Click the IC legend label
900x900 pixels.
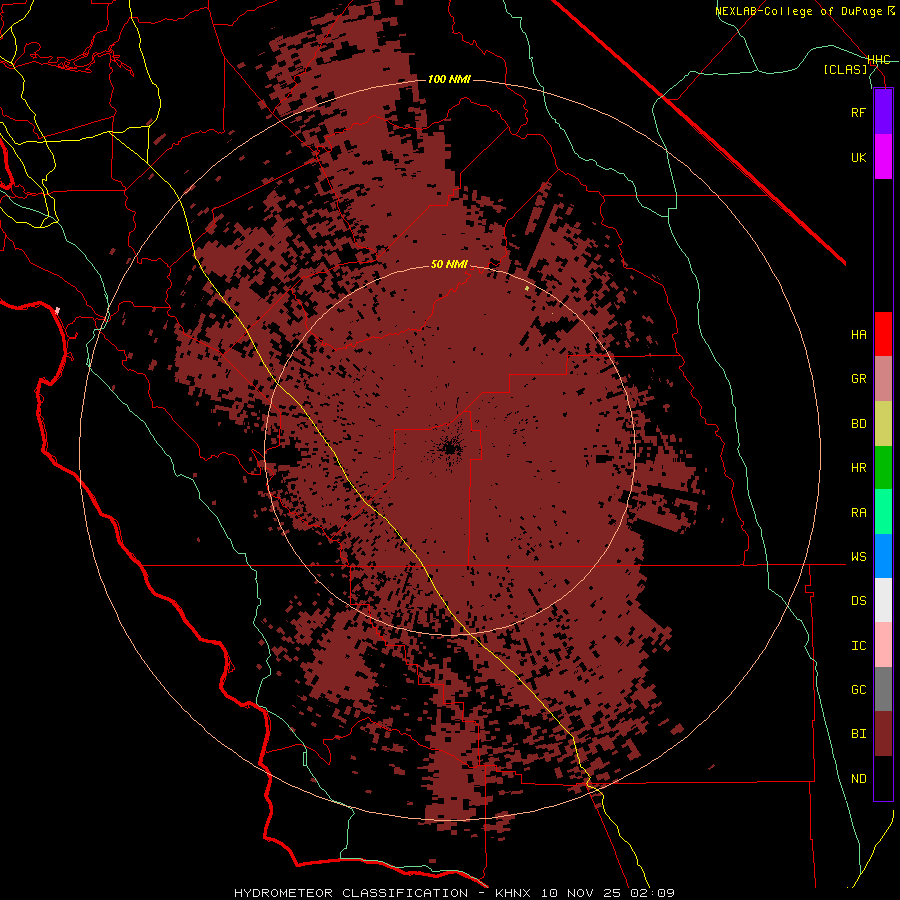859,646
